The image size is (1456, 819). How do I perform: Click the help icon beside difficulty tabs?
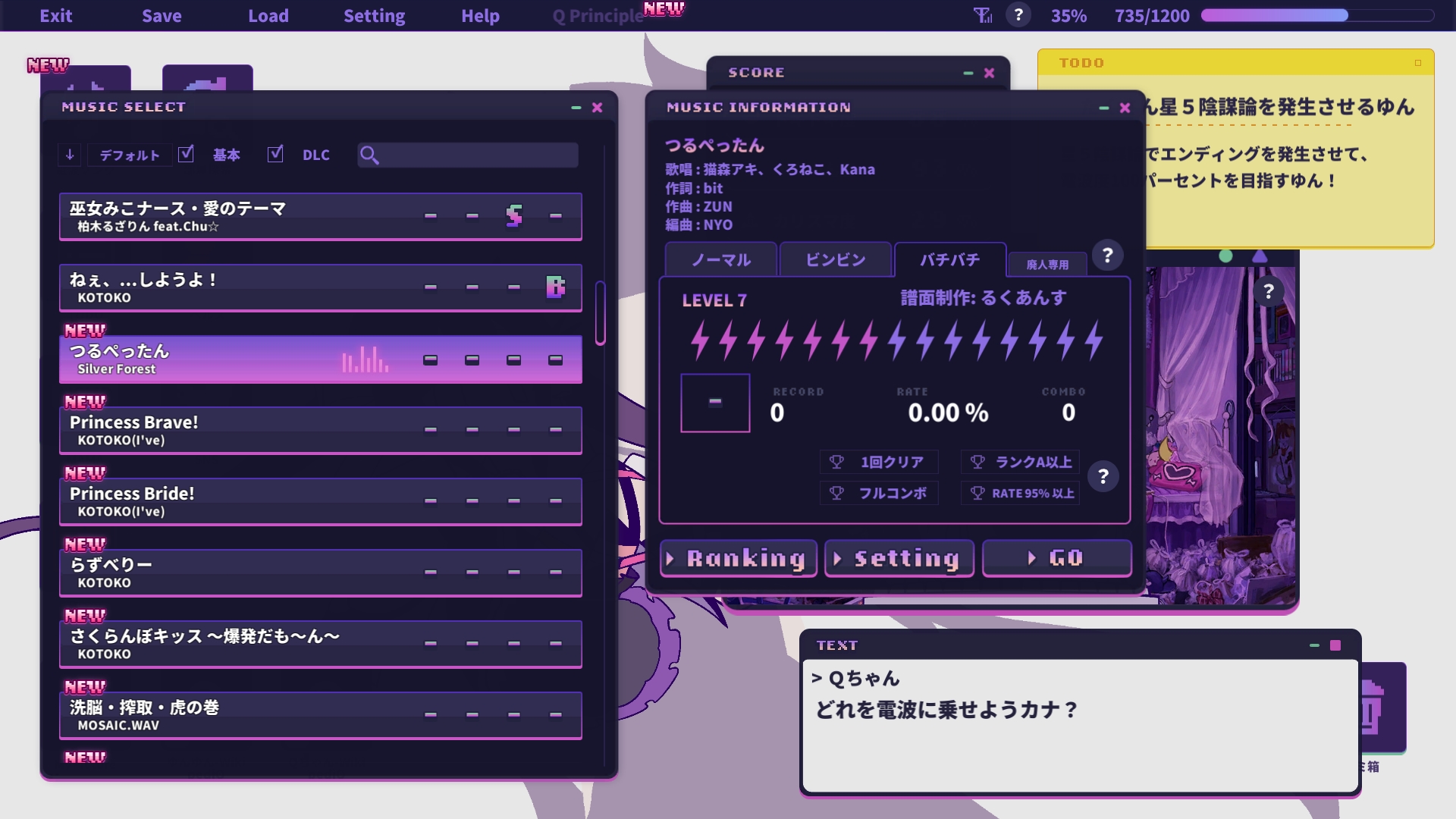pos(1107,256)
